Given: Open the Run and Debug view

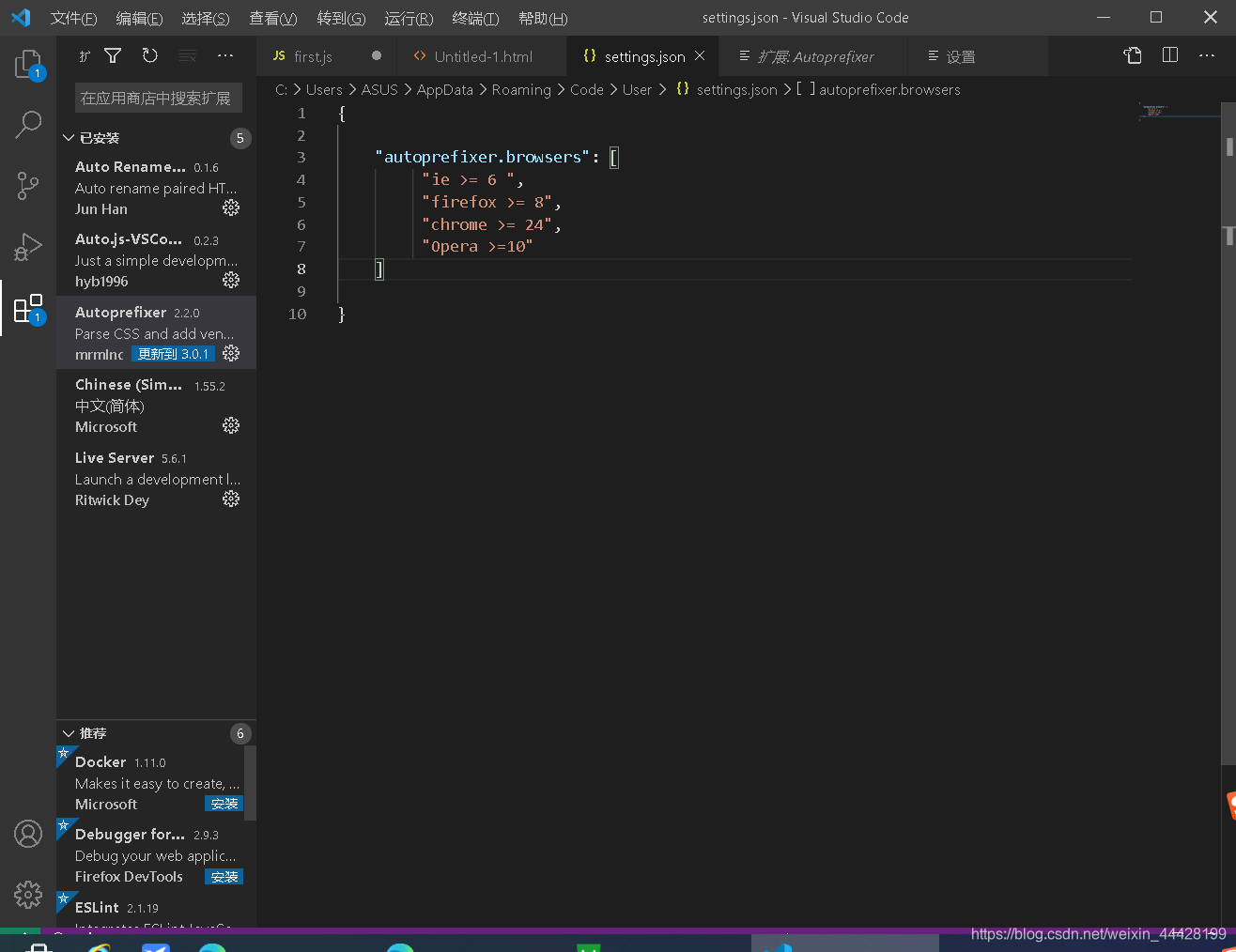Looking at the screenshot, I should tap(28, 247).
